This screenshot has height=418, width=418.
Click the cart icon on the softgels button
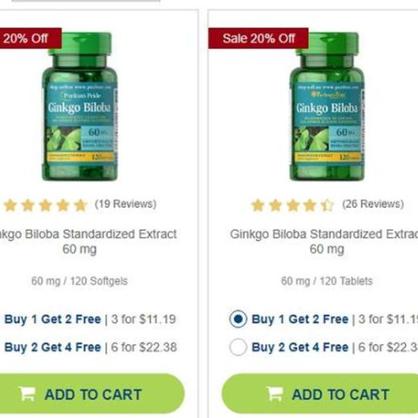pyautogui.click(x=27, y=394)
